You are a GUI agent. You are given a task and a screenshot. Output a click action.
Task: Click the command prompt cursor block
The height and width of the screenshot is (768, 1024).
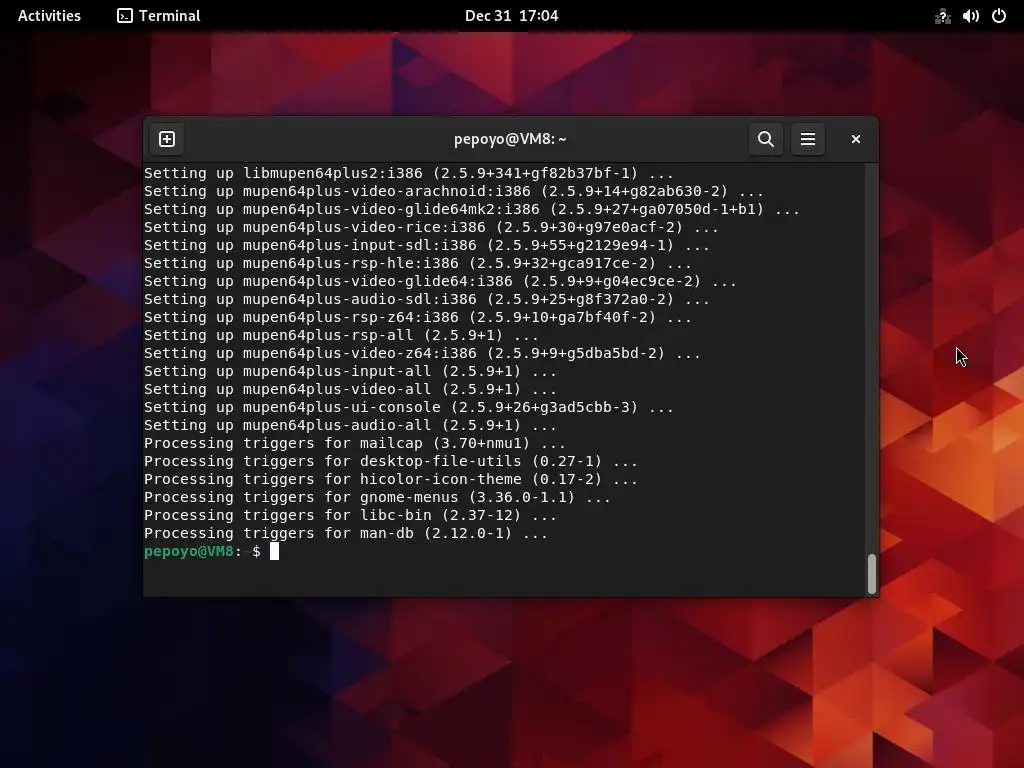(x=274, y=551)
